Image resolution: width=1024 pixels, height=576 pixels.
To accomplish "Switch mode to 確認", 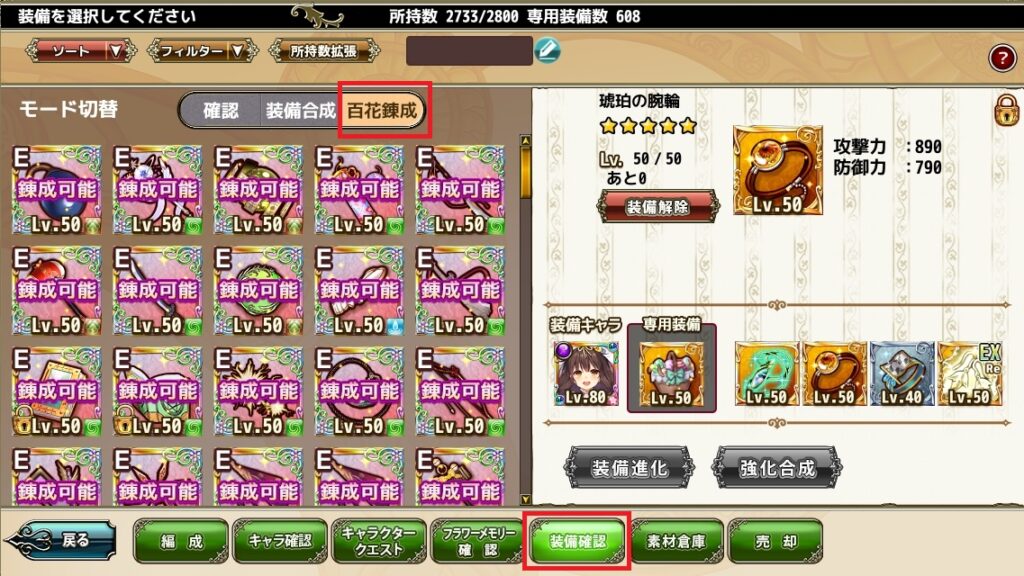I will click(221, 110).
